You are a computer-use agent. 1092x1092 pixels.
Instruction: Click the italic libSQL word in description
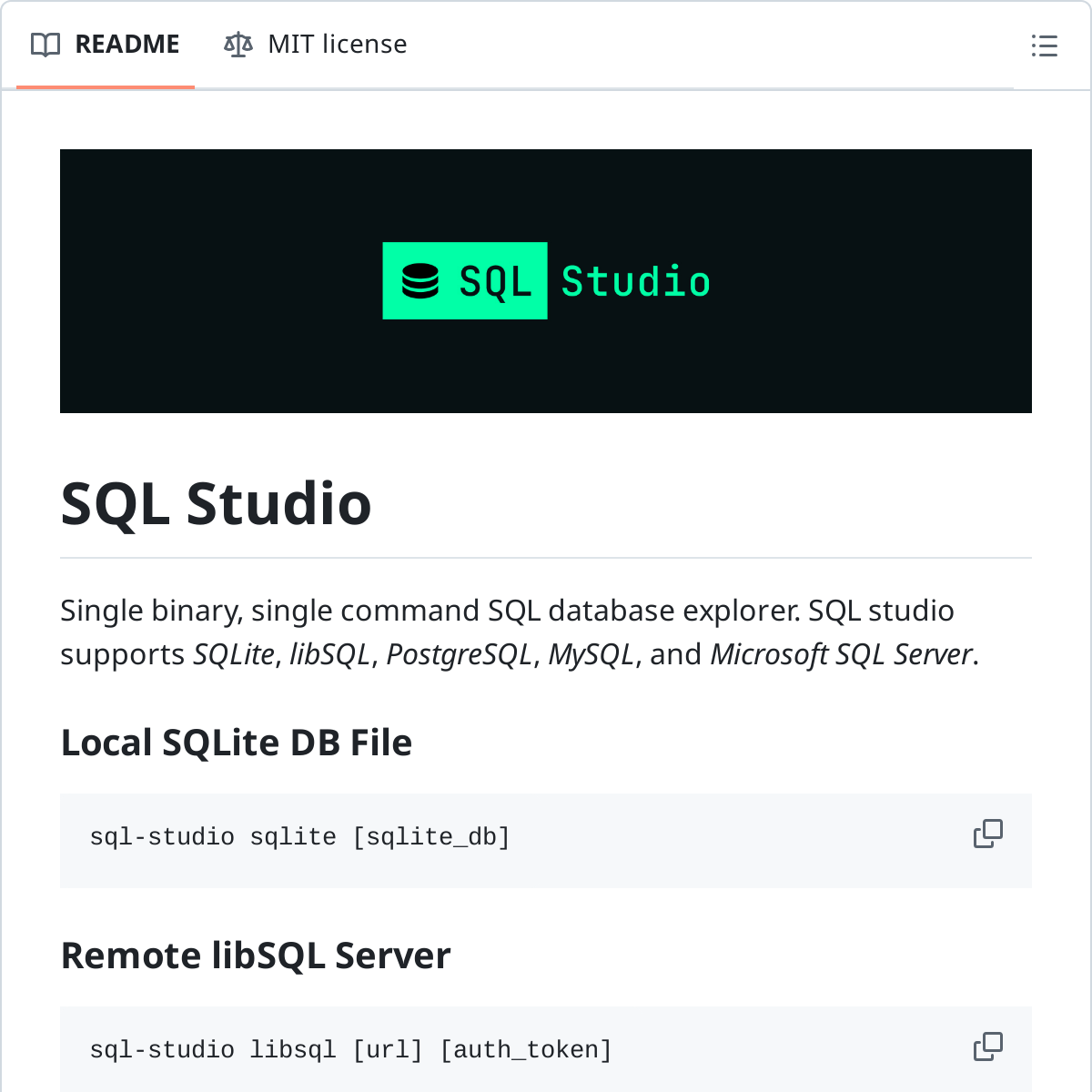click(329, 654)
